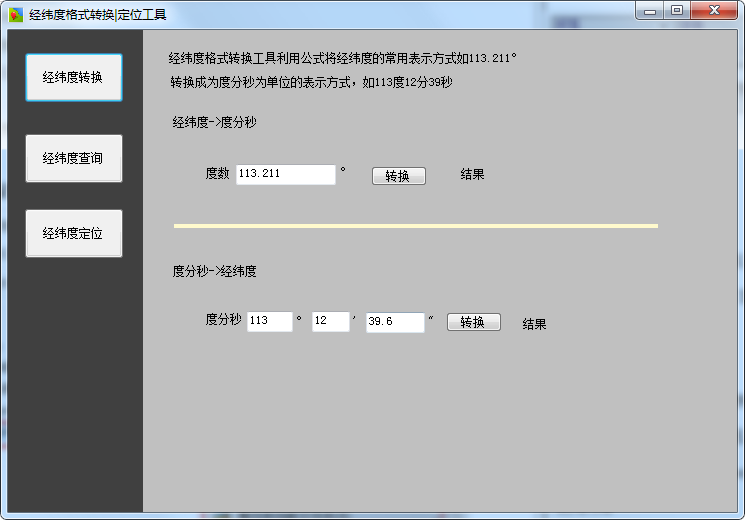Focus the degrees field containing 113
Viewport: 745px width, 520px height.
pyautogui.click(x=269, y=322)
